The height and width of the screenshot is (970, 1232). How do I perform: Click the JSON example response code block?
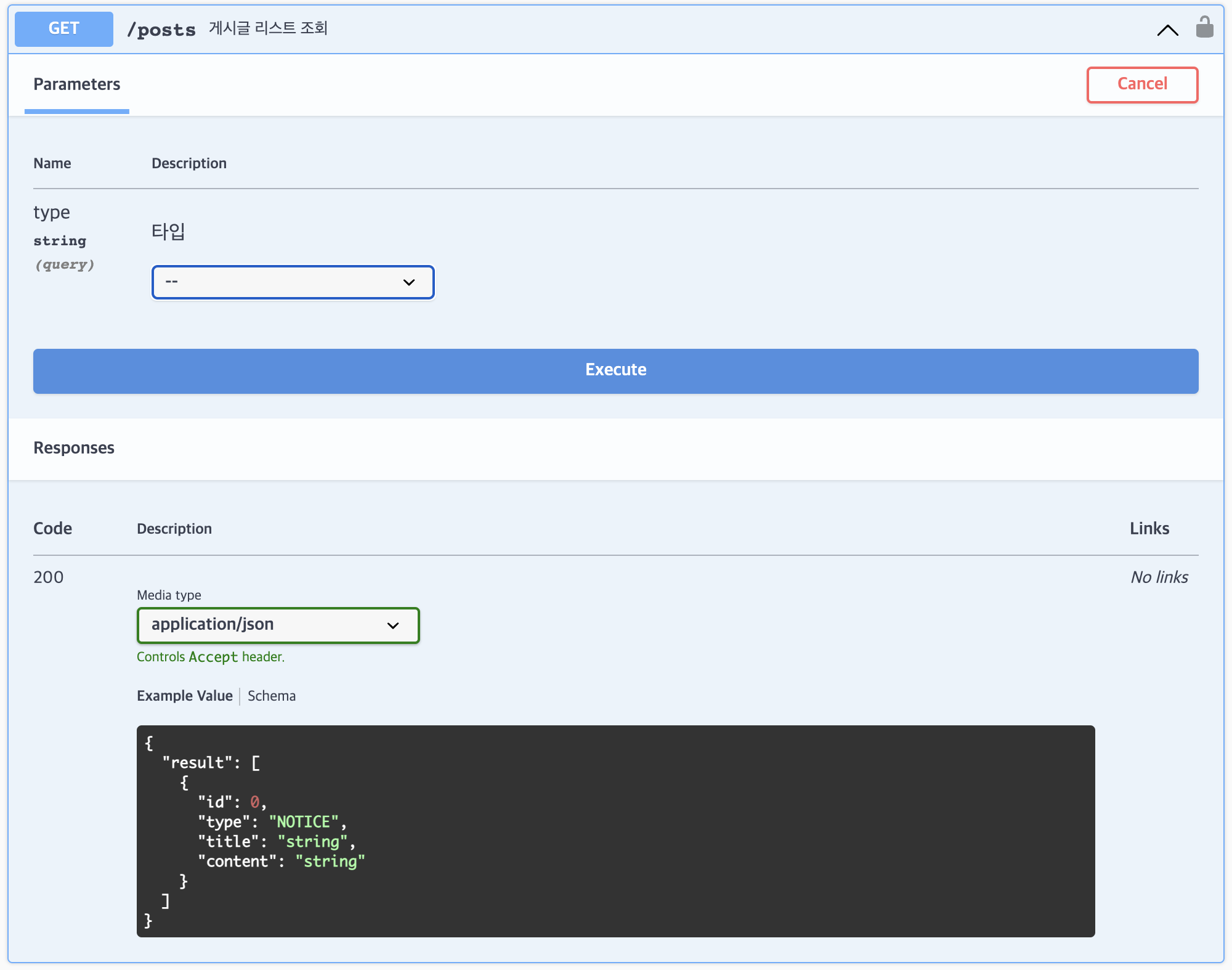coord(615,831)
